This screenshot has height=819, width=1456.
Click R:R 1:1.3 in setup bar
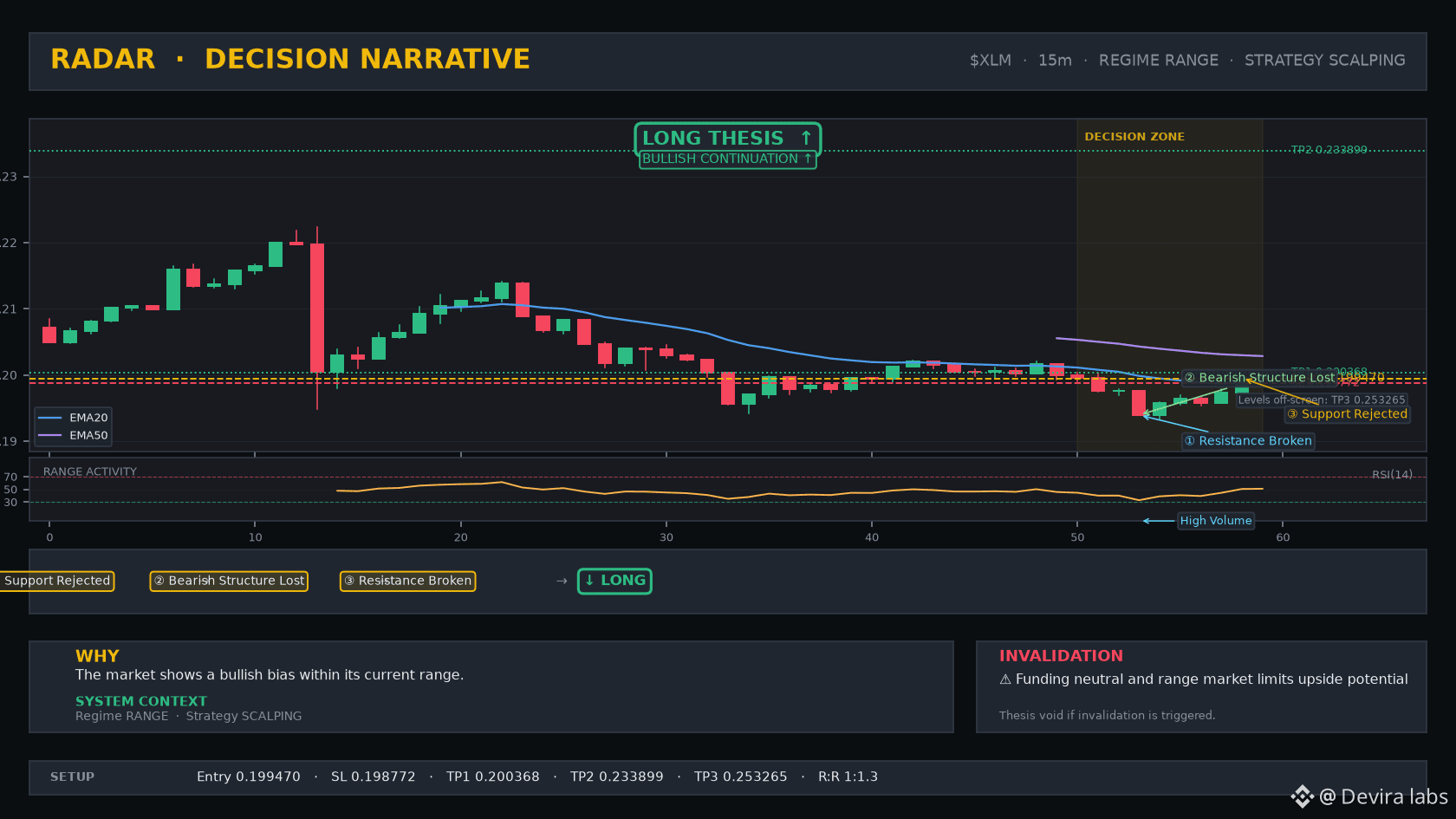(x=848, y=777)
